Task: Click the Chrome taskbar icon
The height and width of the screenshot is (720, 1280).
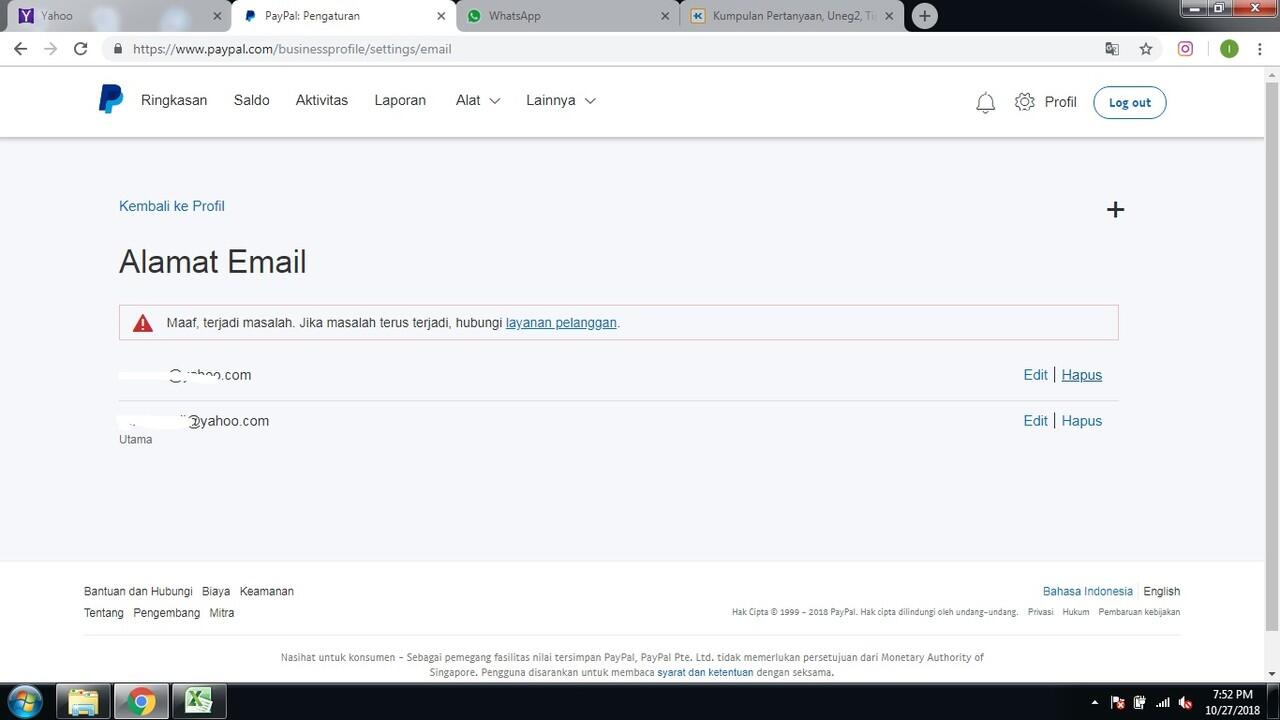Action: pyautogui.click(x=141, y=702)
